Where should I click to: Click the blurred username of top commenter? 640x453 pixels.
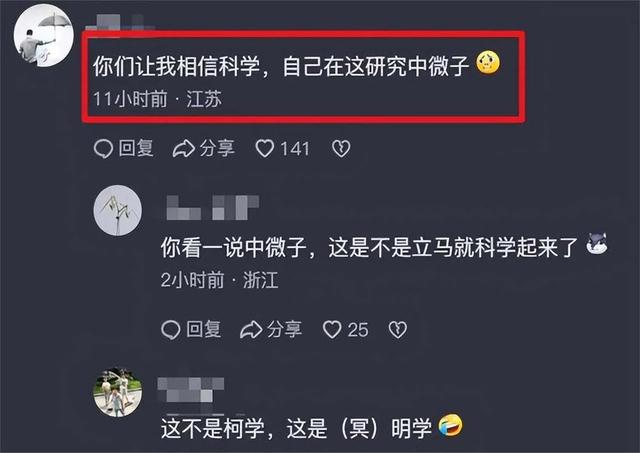click(120, 22)
